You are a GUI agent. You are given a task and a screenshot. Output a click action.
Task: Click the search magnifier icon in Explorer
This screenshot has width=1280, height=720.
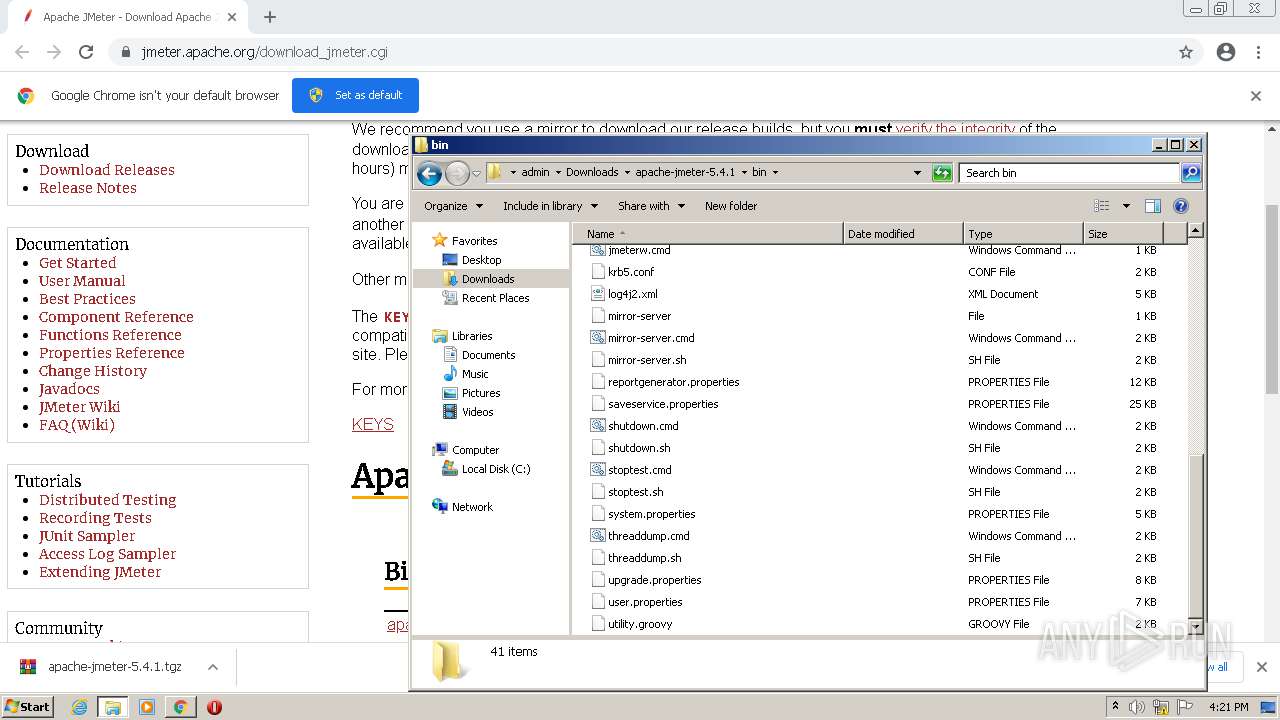click(x=1190, y=173)
